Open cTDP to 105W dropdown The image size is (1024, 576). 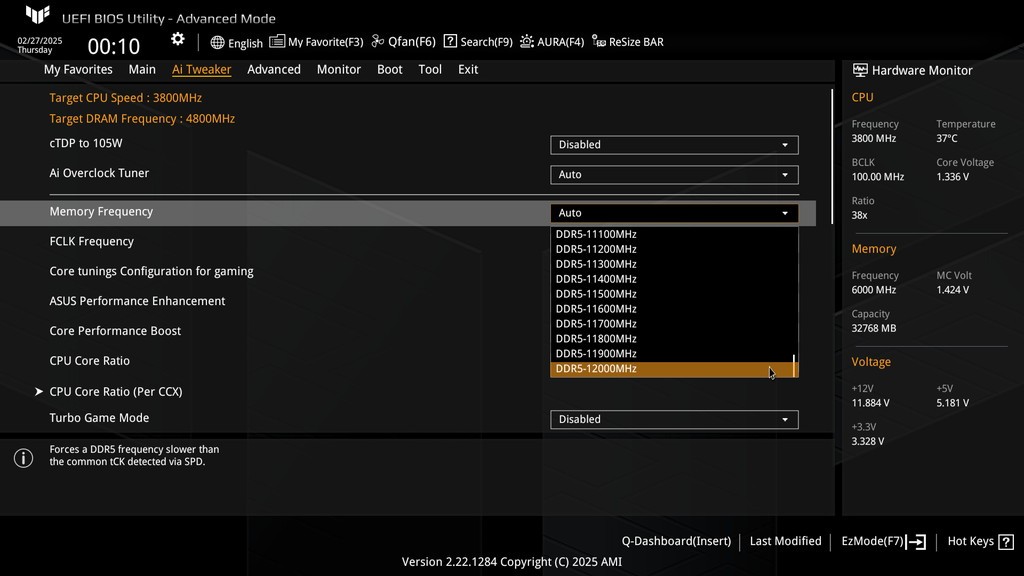674,144
